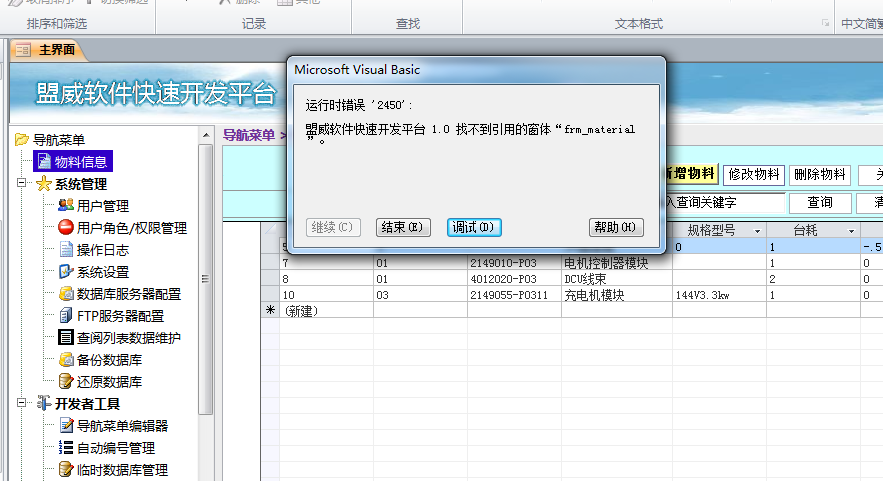883x481 pixels.
Task: Open 用户管理 in the tree
Action: point(103,206)
